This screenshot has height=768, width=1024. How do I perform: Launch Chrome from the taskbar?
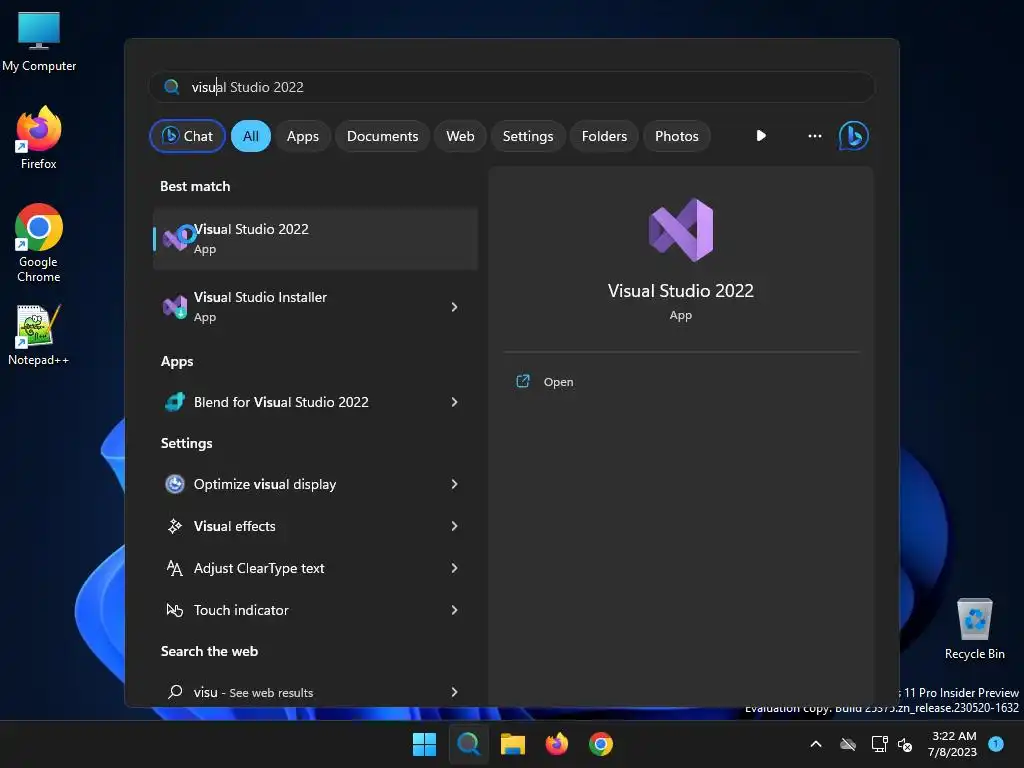[x=601, y=744]
